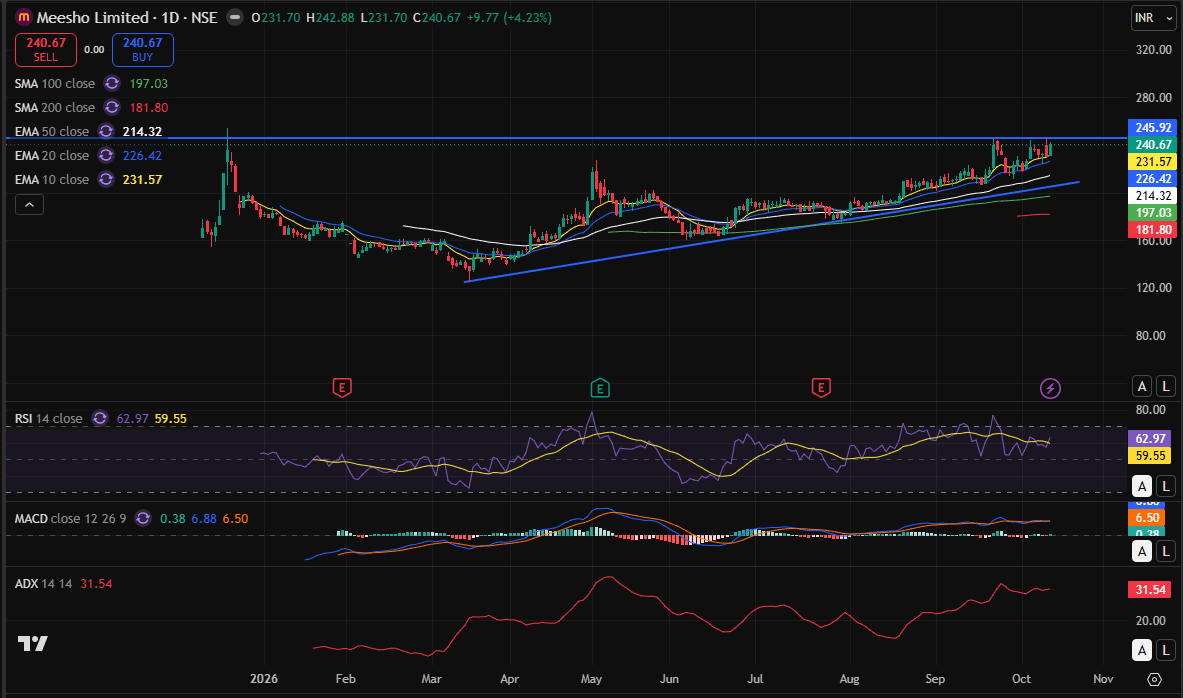
Task: Click the SELL 240.67 button
Action: (x=46, y=50)
